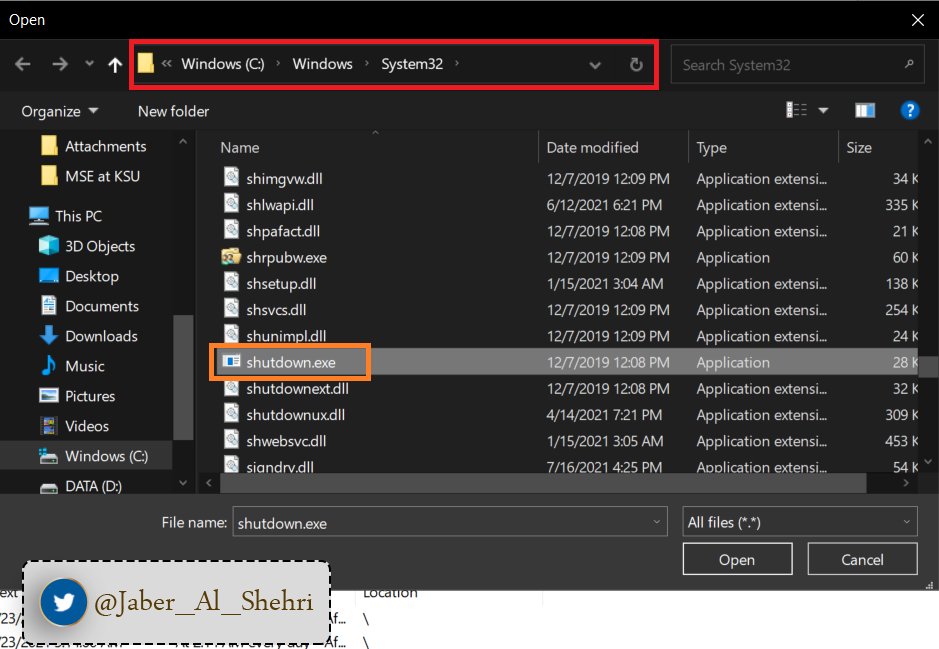Open the Organize menu
Viewport: 939px width, 649px height.
tap(59, 111)
